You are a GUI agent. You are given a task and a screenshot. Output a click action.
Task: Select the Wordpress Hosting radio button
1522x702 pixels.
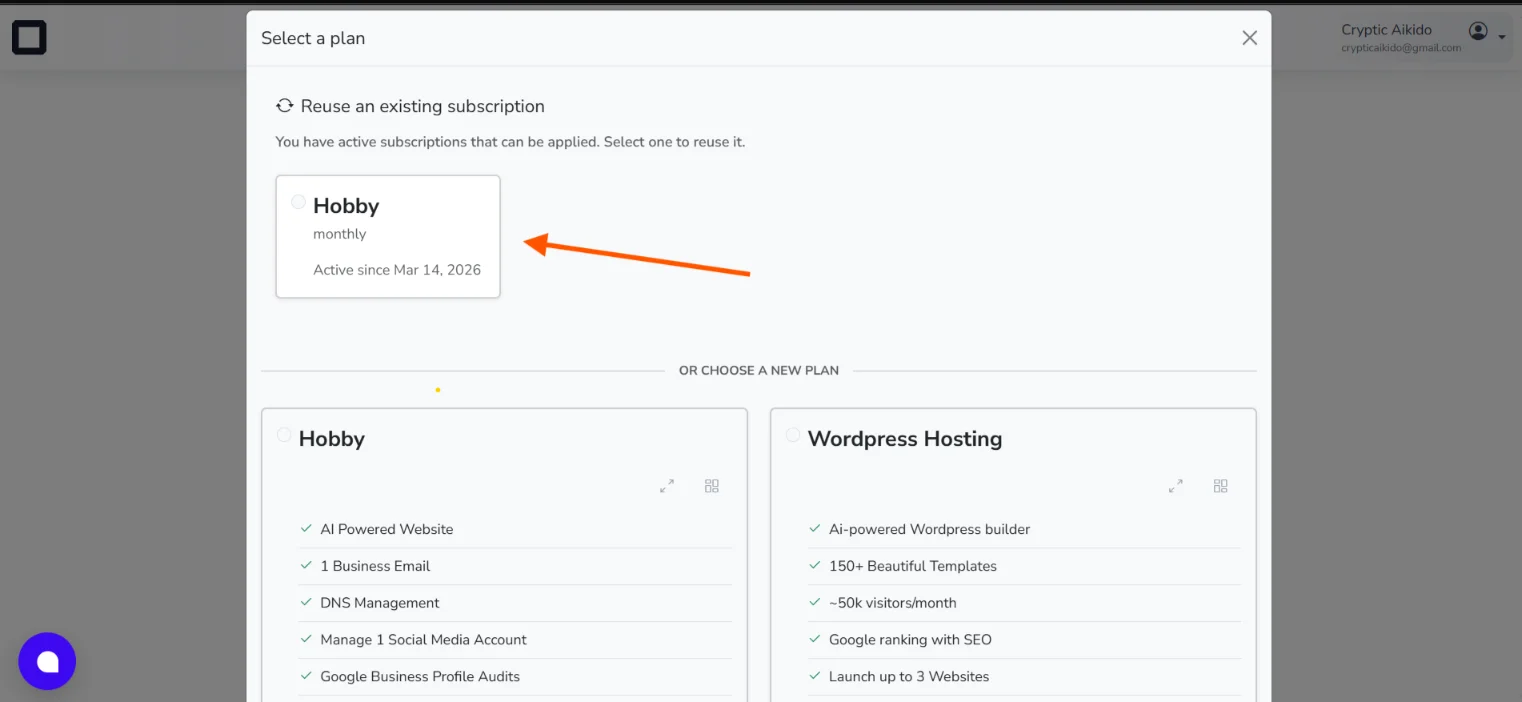point(793,434)
